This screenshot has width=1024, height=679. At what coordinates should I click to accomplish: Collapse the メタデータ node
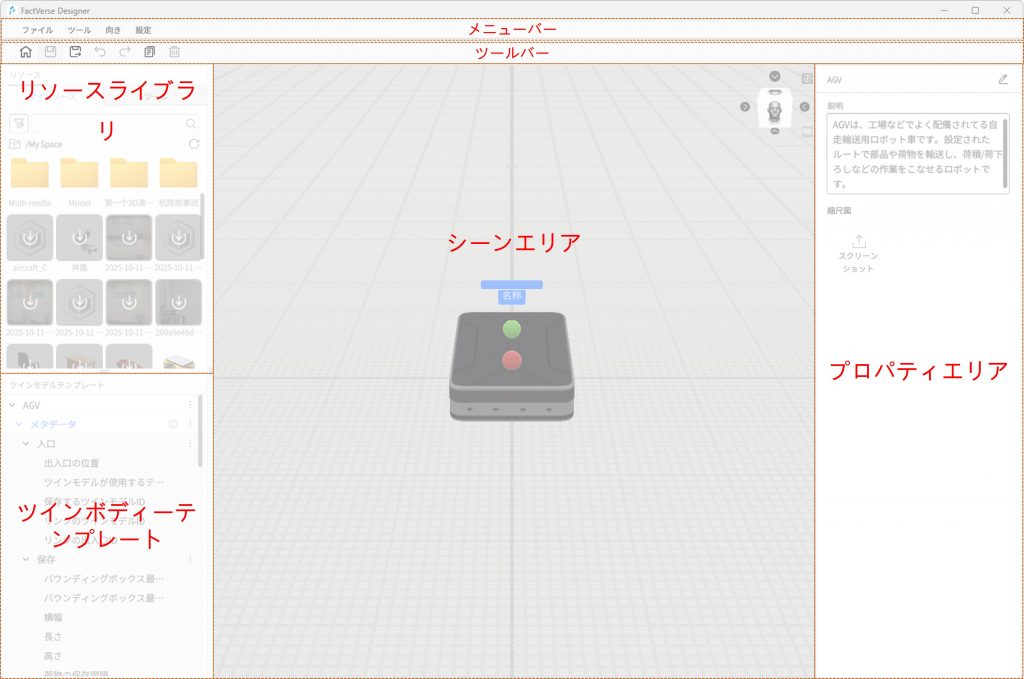coord(19,424)
